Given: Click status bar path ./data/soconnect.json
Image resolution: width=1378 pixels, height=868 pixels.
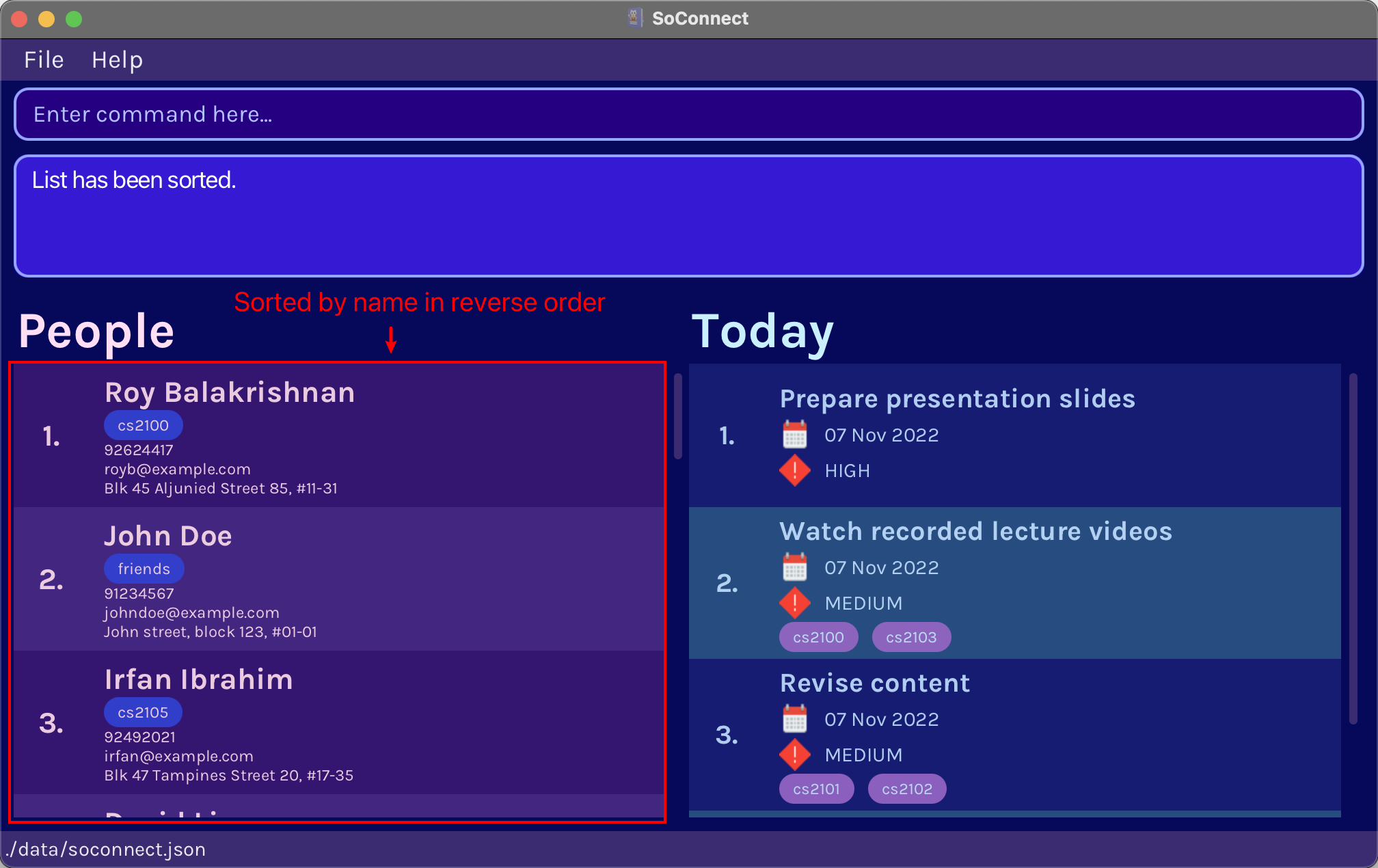Looking at the screenshot, I should coord(106,850).
